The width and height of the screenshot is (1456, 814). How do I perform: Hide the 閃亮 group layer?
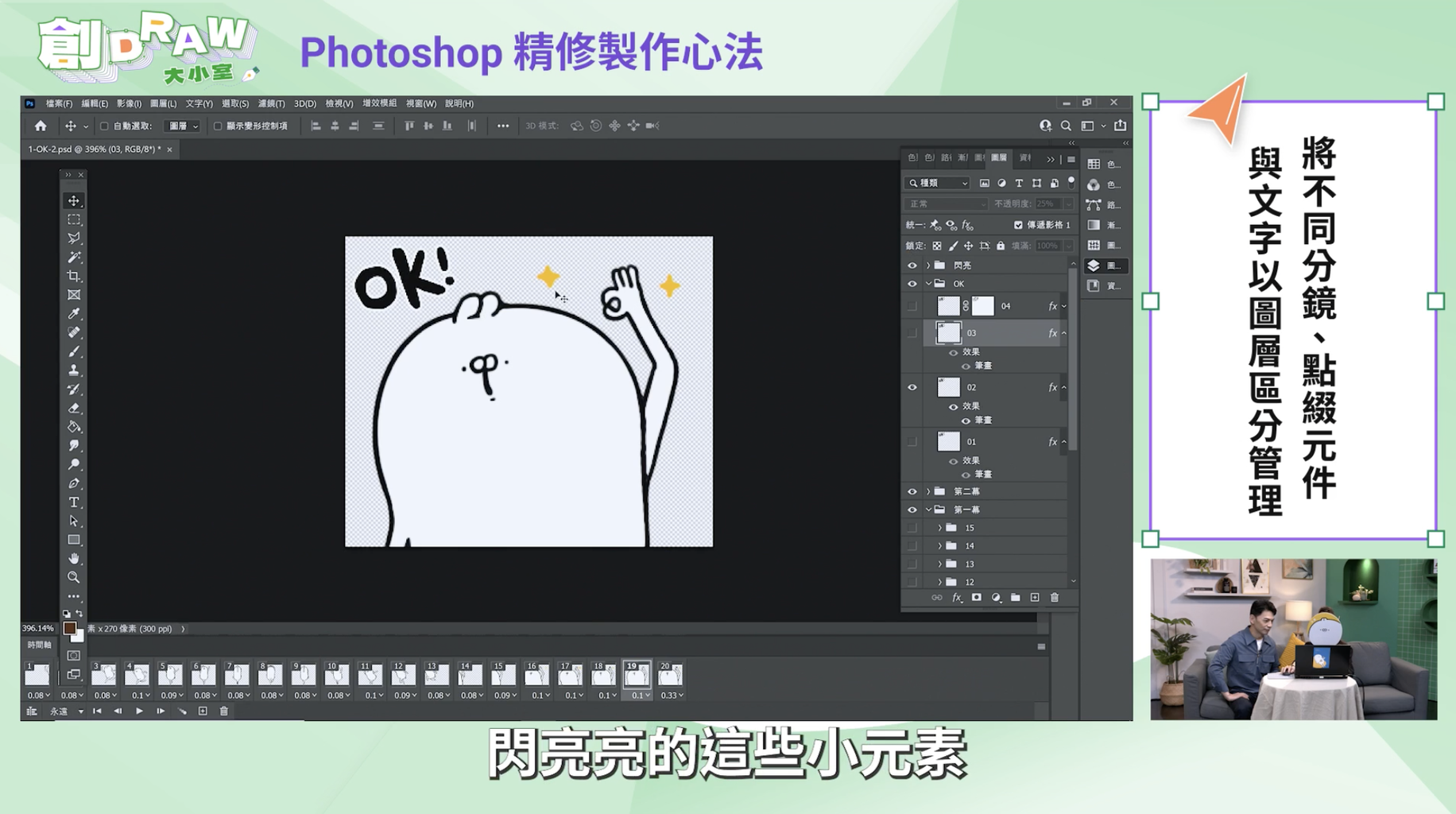[912, 266]
